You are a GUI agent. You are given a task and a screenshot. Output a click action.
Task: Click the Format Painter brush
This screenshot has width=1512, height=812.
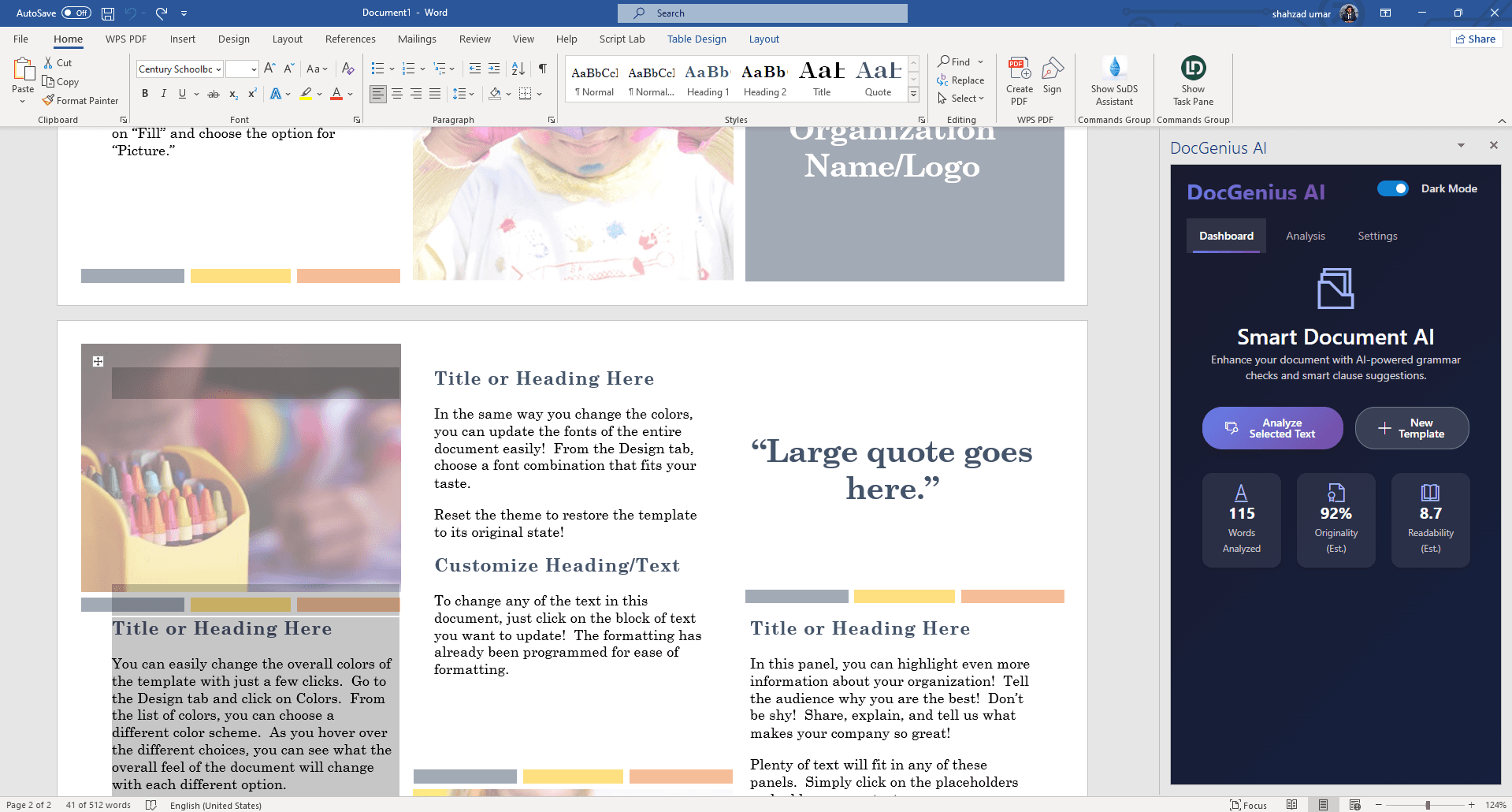(48, 101)
